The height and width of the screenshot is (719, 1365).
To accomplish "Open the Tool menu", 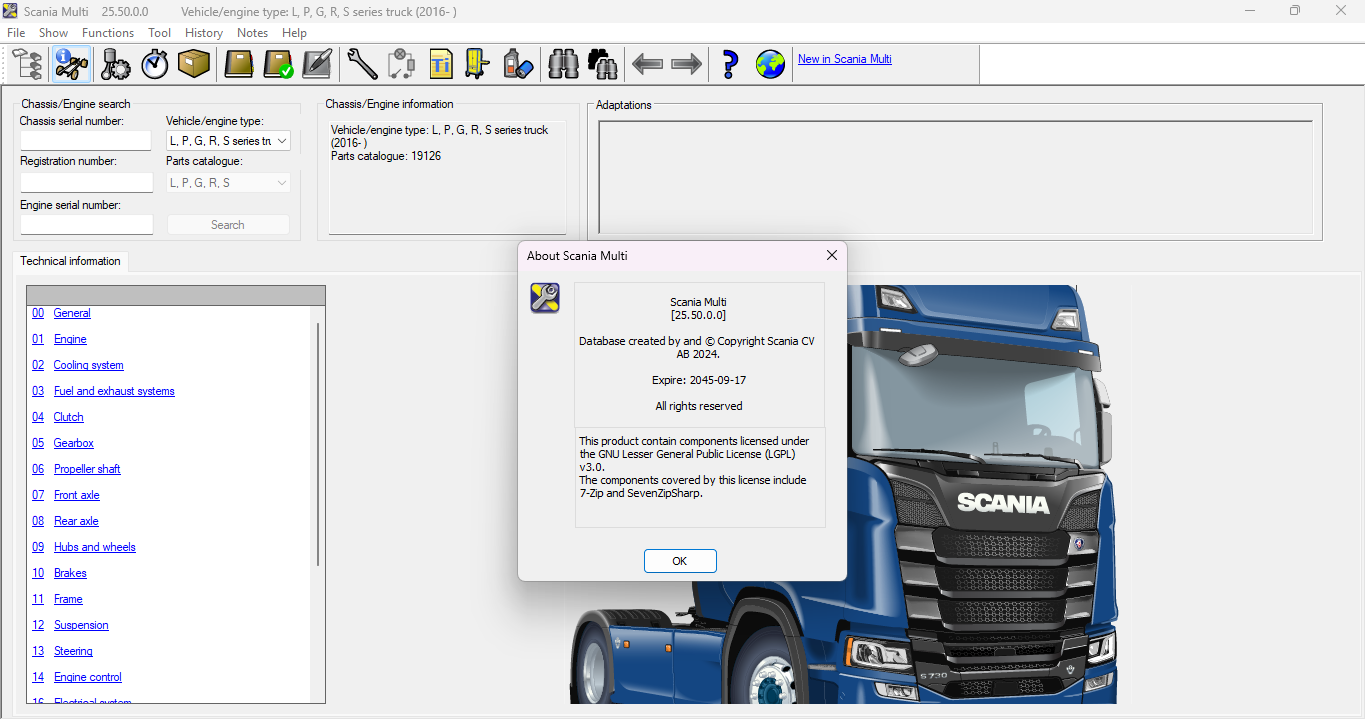I will click(x=160, y=33).
